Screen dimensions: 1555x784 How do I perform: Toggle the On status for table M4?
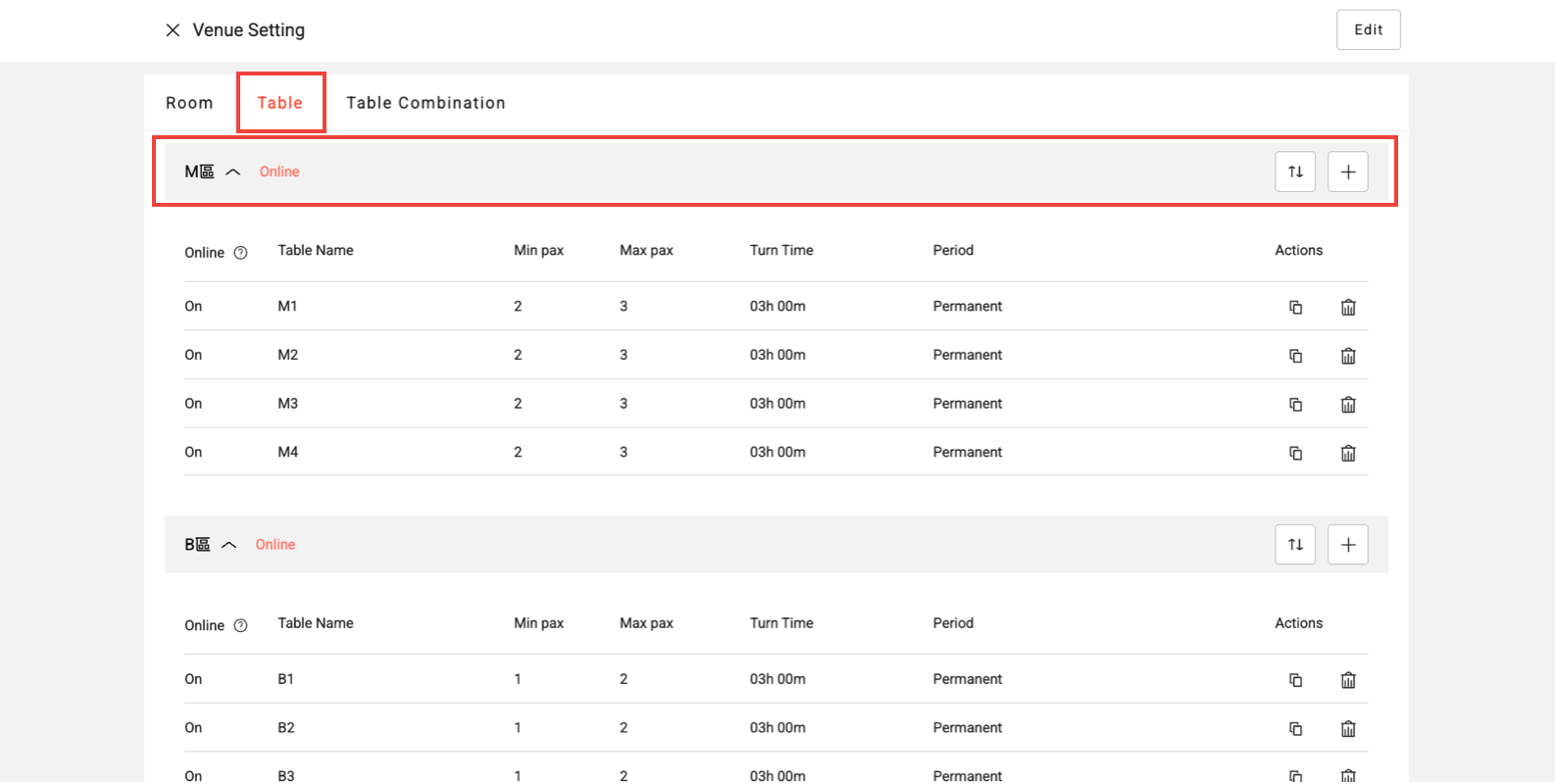193,452
